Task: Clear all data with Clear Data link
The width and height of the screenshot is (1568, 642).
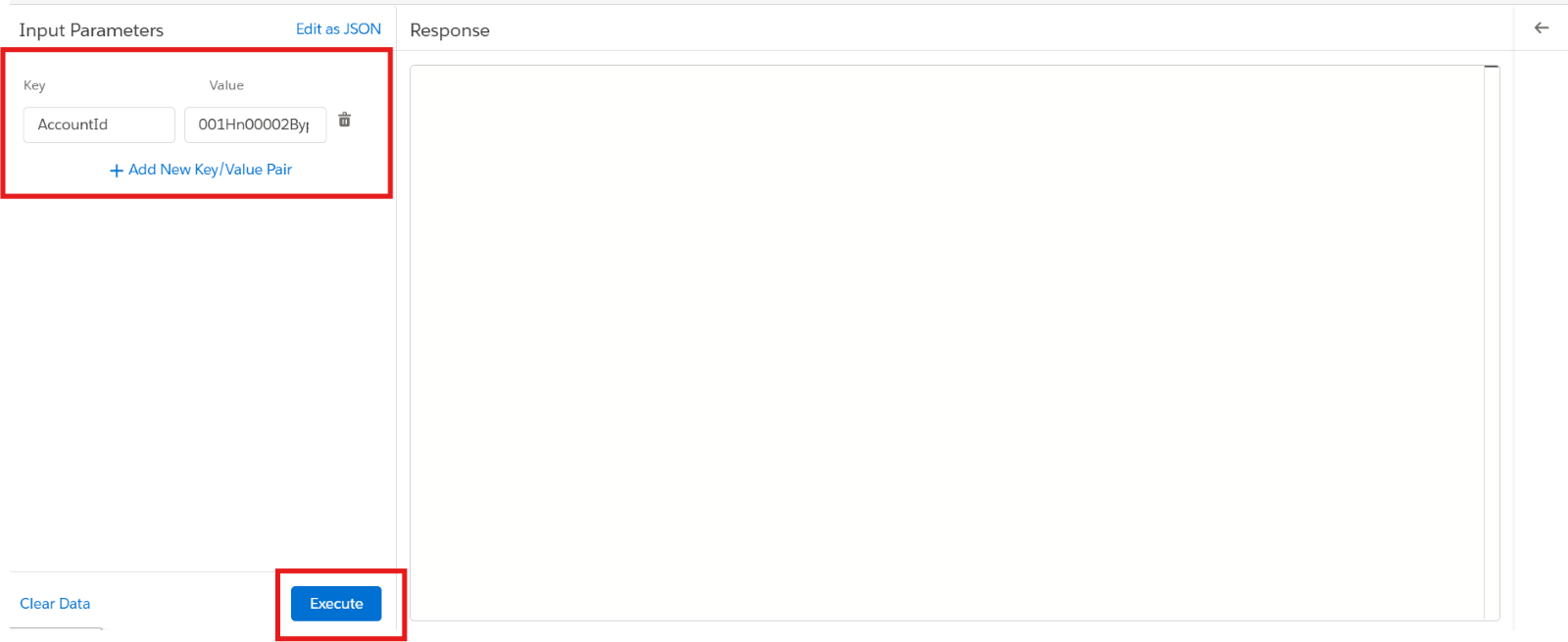Action: tap(55, 604)
